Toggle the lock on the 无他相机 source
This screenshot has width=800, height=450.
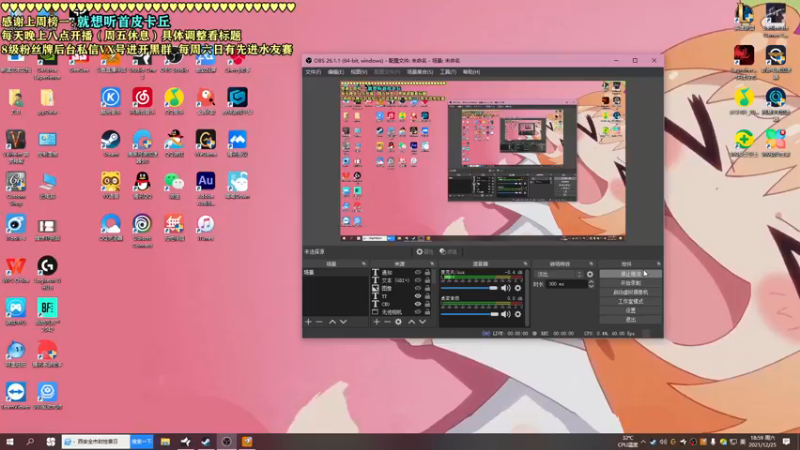(428, 312)
